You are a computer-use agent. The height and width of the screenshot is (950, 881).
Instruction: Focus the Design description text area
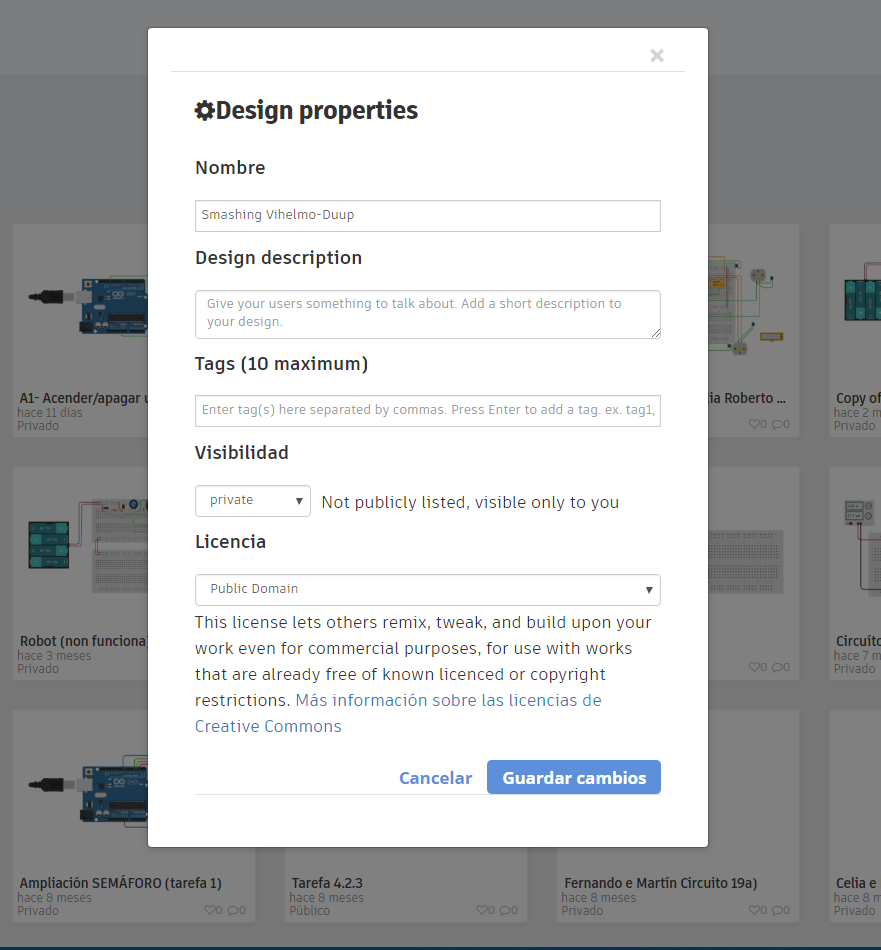[427, 314]
